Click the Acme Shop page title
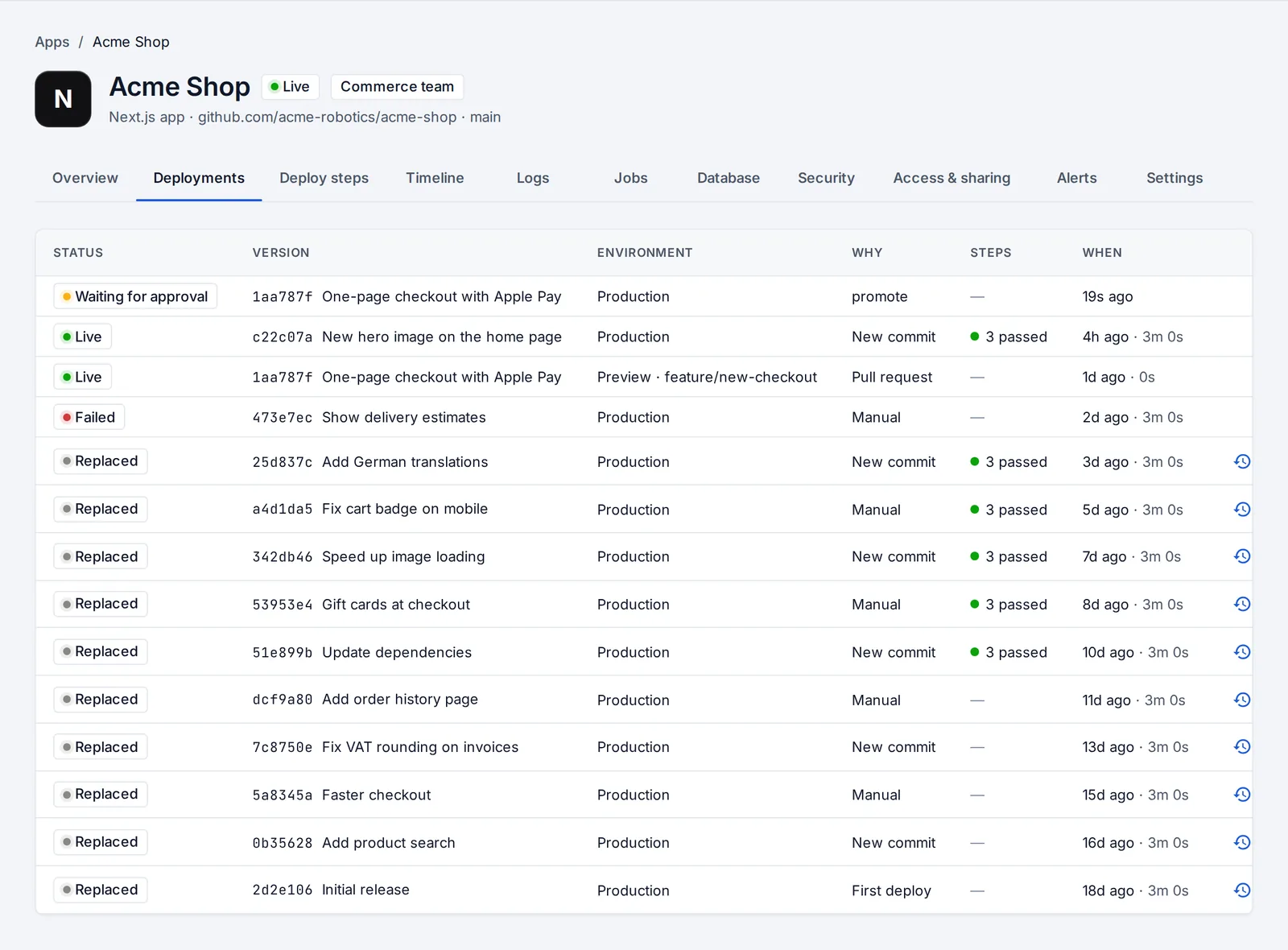This screenshot has height=950, width=1288. [x=180, y=86]
